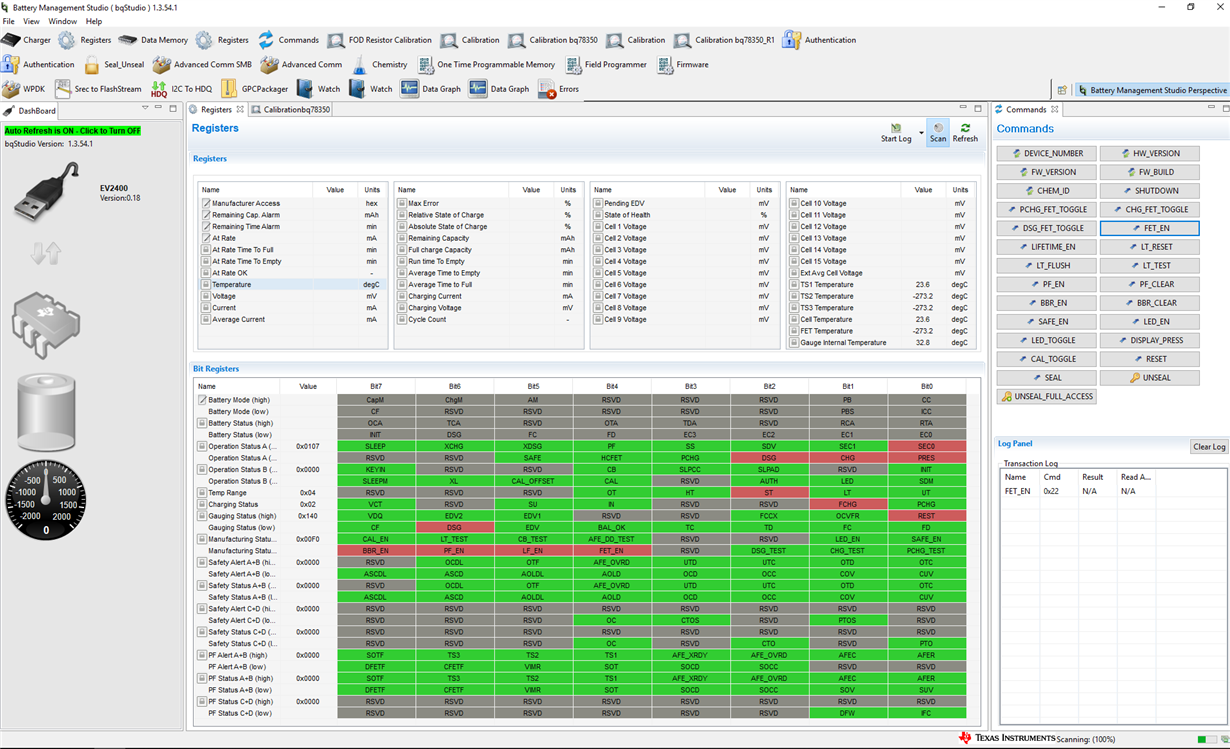The height and width of the screenshot is (749, 1230).
Task: Toggle Charging Status row checkbox
Action: [x=202, y=504]
